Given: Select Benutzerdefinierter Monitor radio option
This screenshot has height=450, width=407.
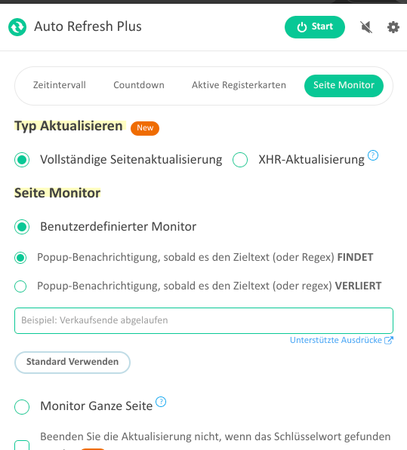Looking at the screenshot, I should tap(22, 227).
